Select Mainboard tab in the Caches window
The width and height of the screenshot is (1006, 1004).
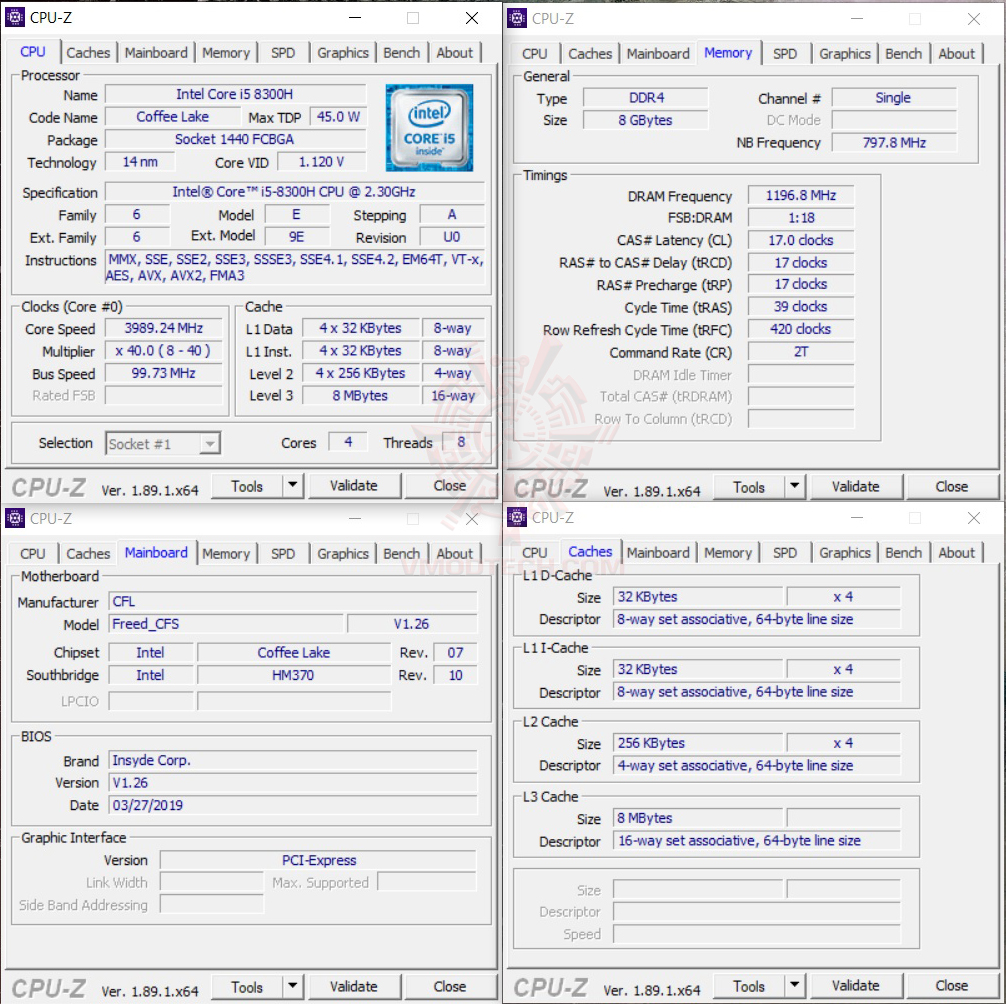click(658, 553)
